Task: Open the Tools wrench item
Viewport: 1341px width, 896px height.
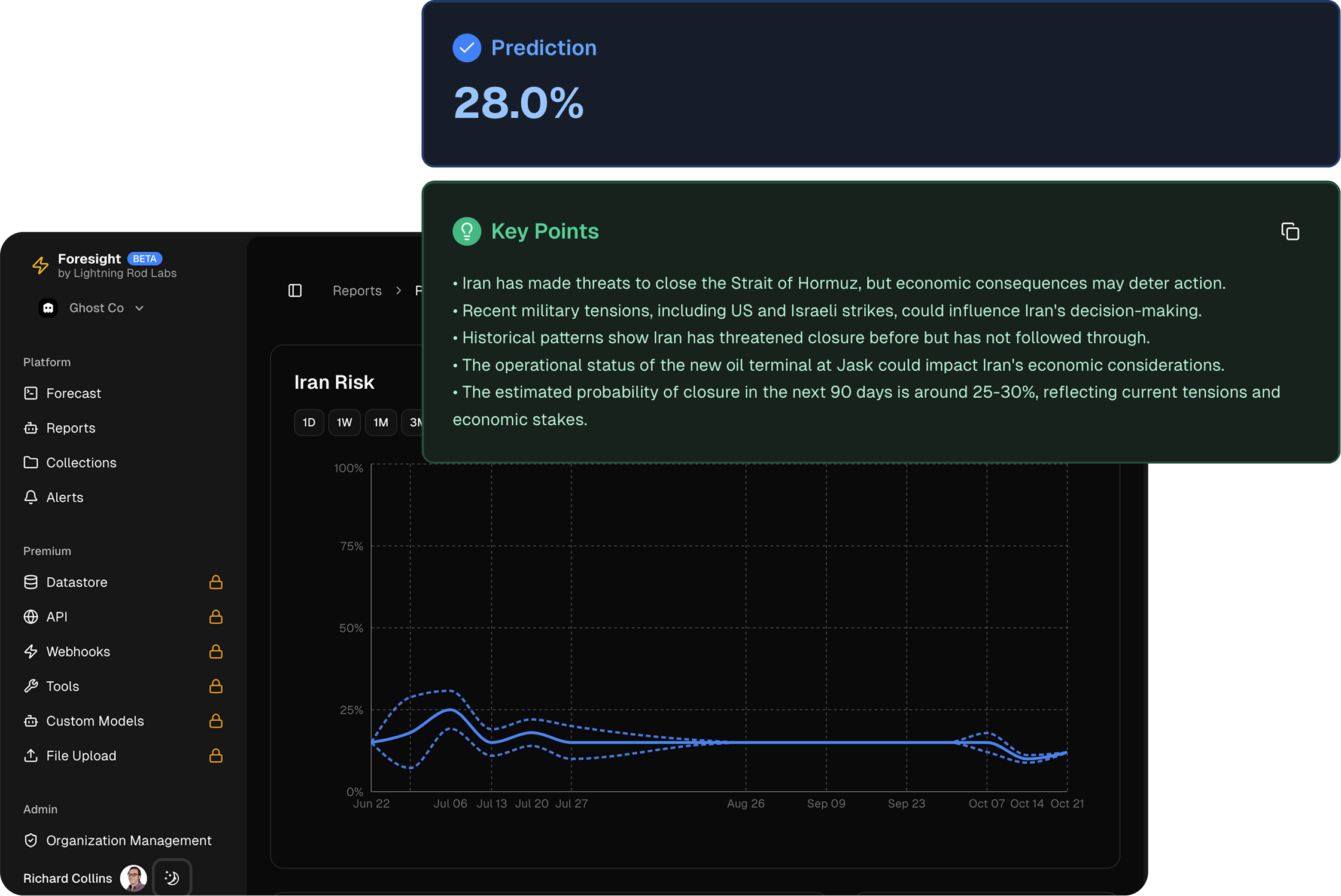Action: pyautogui.click(x=62, y=686)
